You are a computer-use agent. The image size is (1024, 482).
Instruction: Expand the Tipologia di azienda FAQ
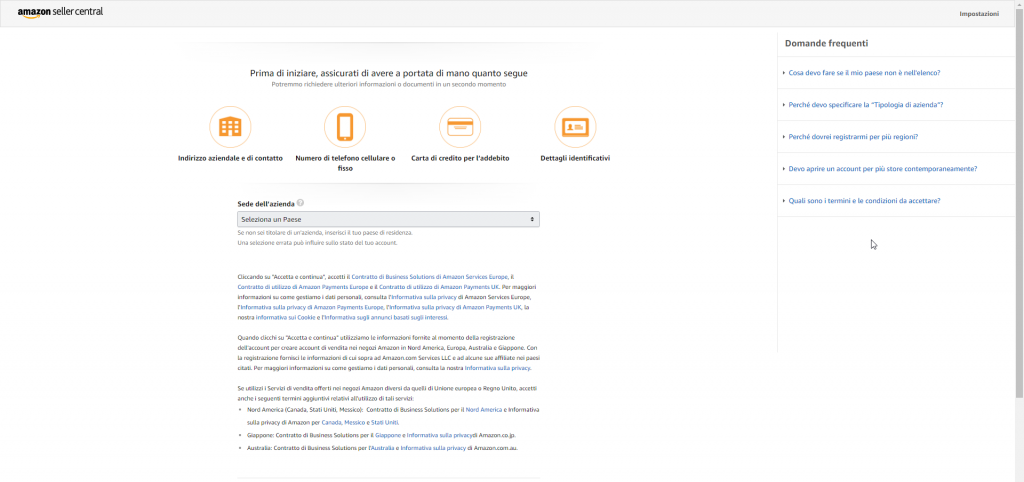point(866,105)
